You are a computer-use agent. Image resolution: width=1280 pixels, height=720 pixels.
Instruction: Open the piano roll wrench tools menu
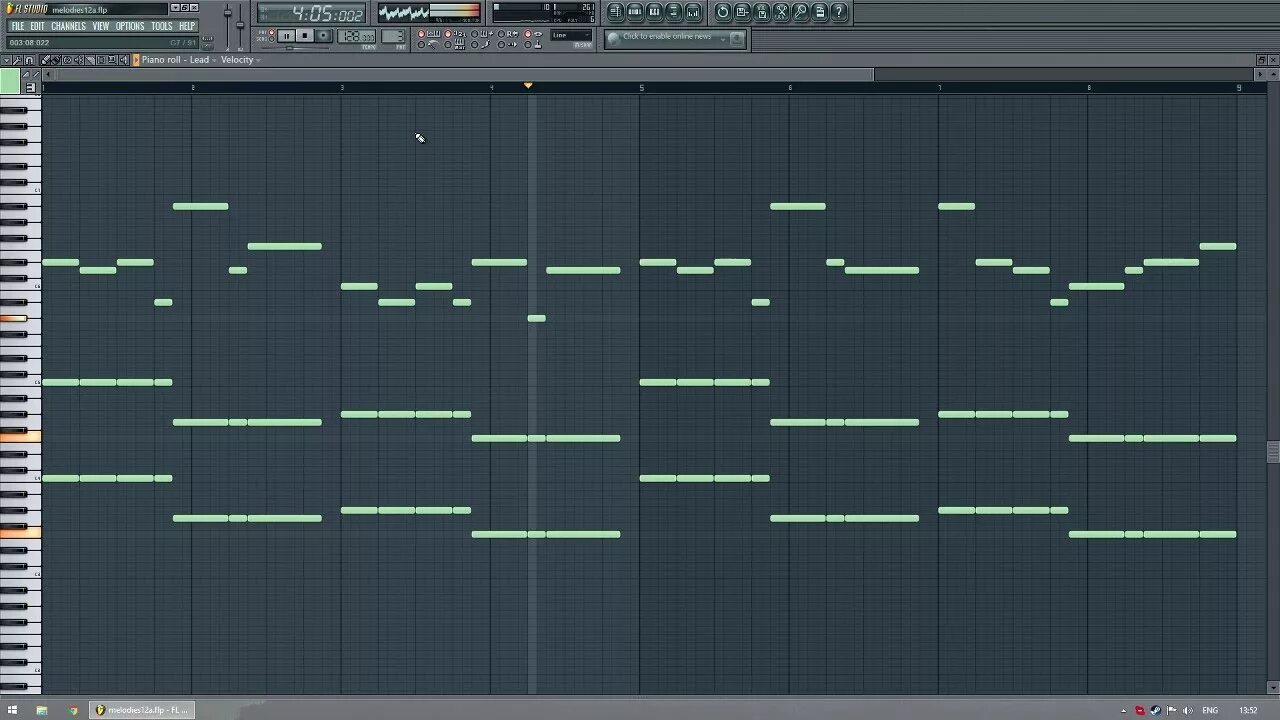click(17, 60)
